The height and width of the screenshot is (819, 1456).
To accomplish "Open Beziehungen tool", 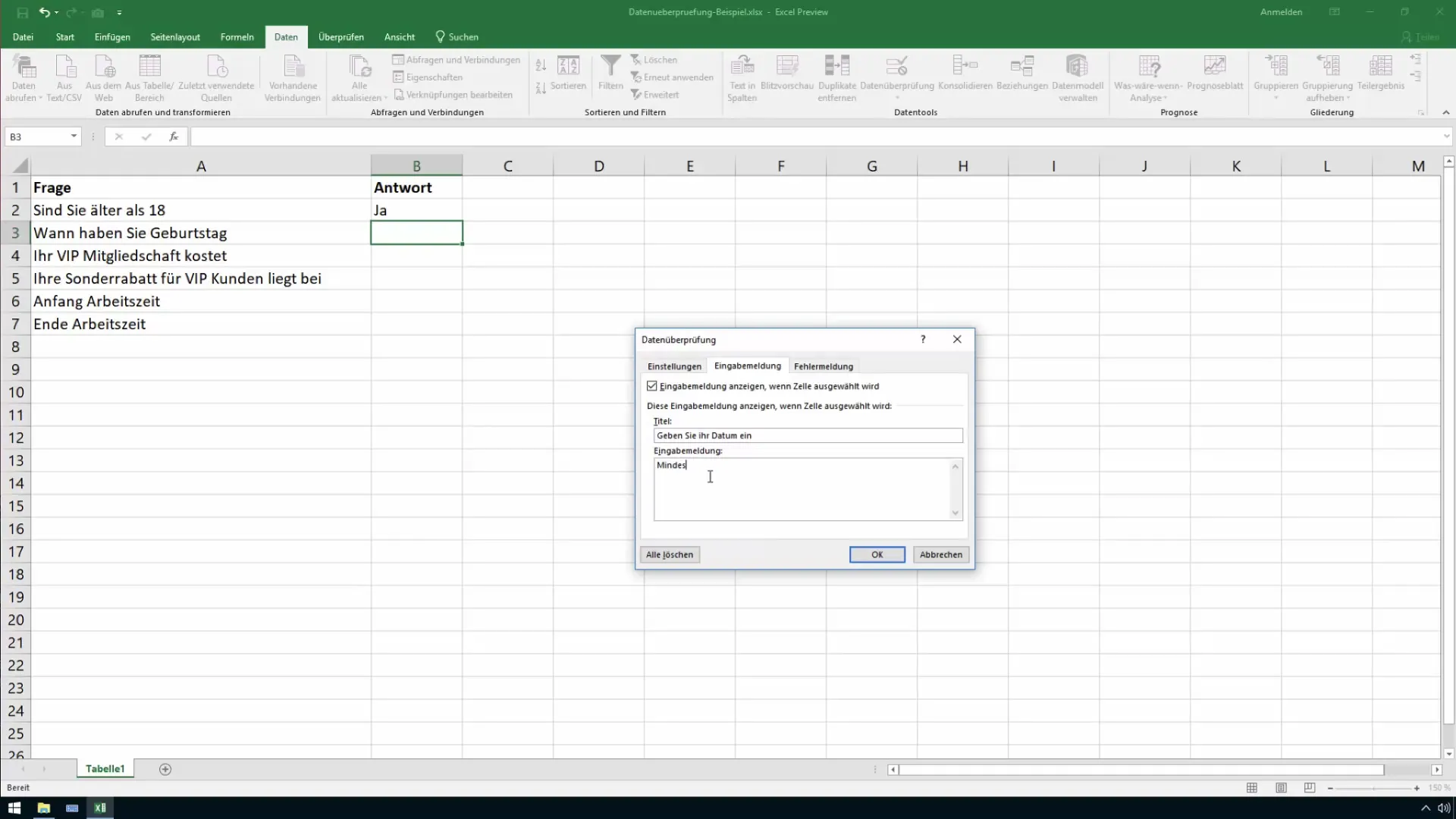I will click(1022, 73).
